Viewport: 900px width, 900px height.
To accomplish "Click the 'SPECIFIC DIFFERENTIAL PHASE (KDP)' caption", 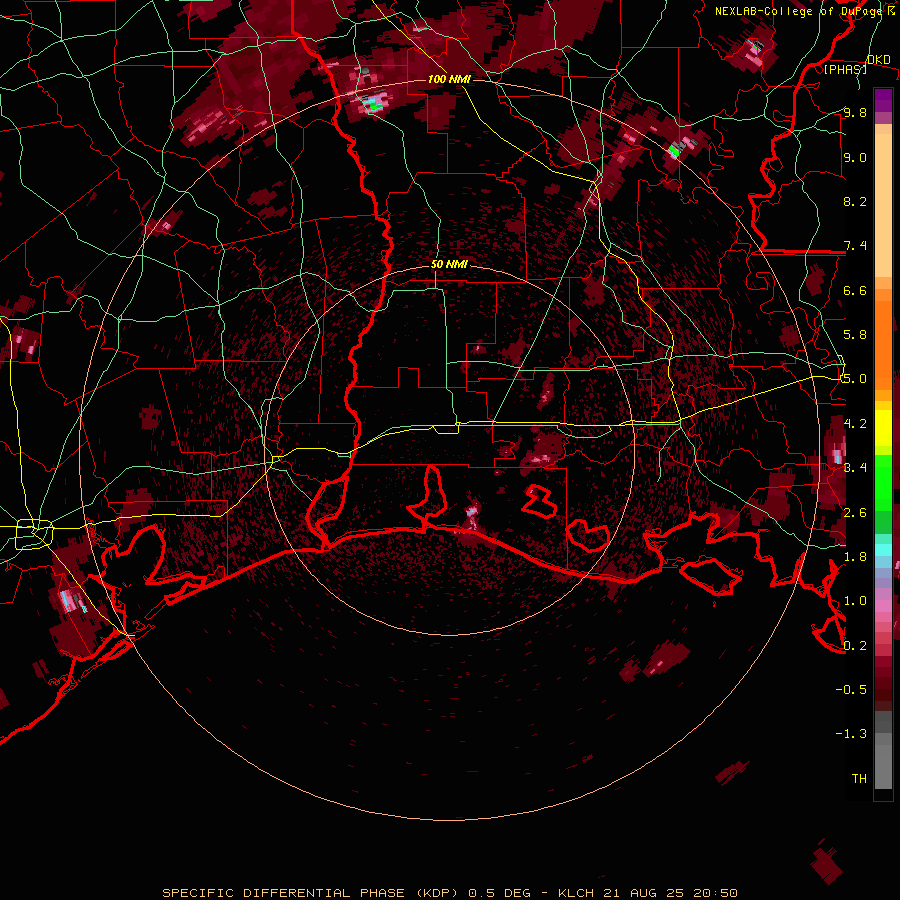I will [x=312, y=893].
